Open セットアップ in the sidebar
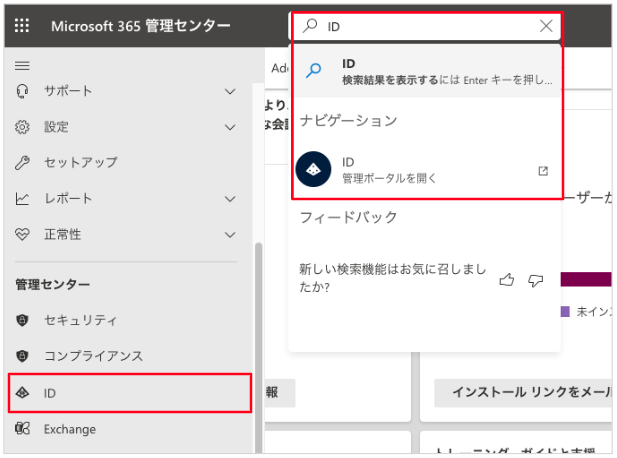The image size is (617, 458). point(126,163)
